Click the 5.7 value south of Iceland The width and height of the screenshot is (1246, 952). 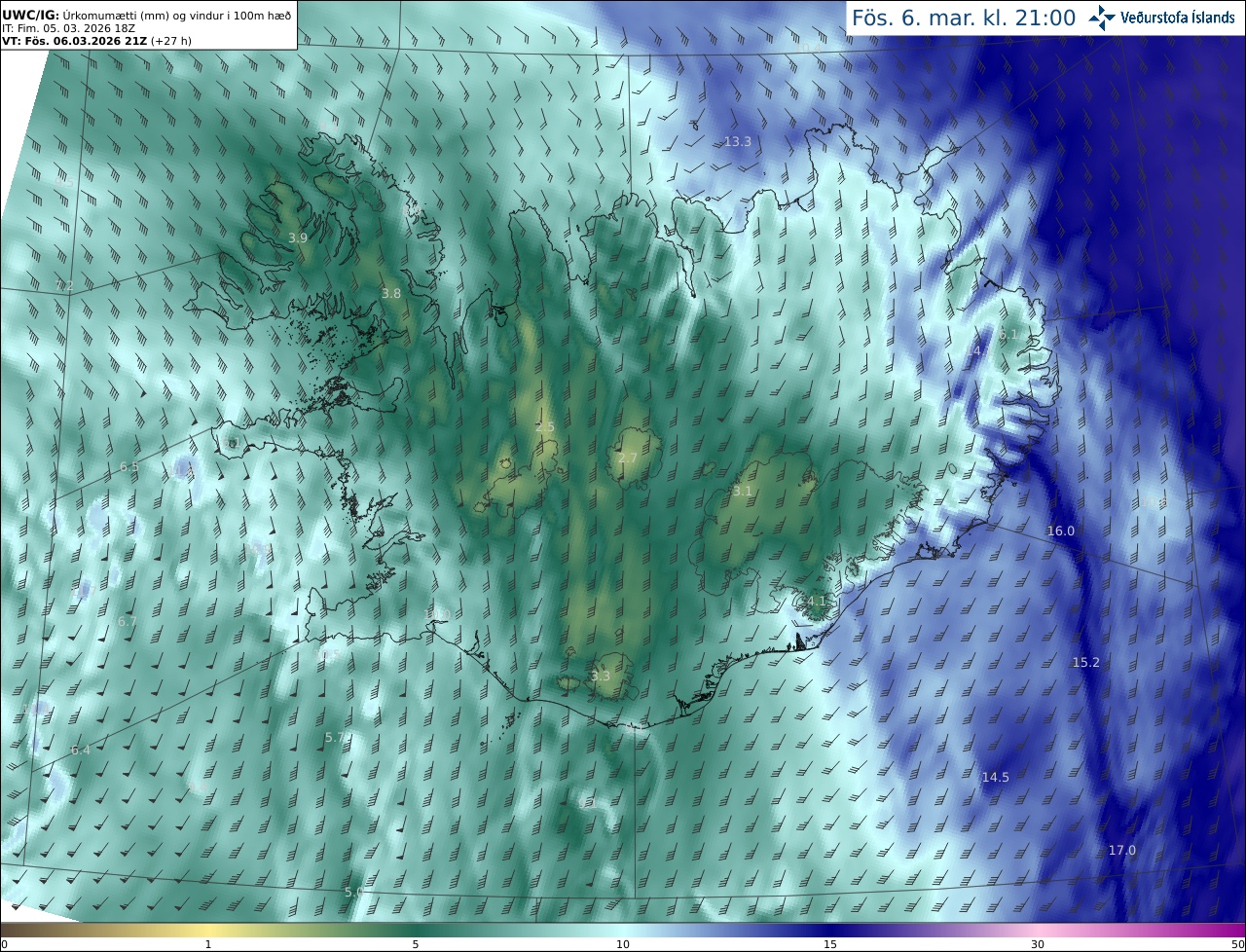pyautogui.click(x=335, y=737)
